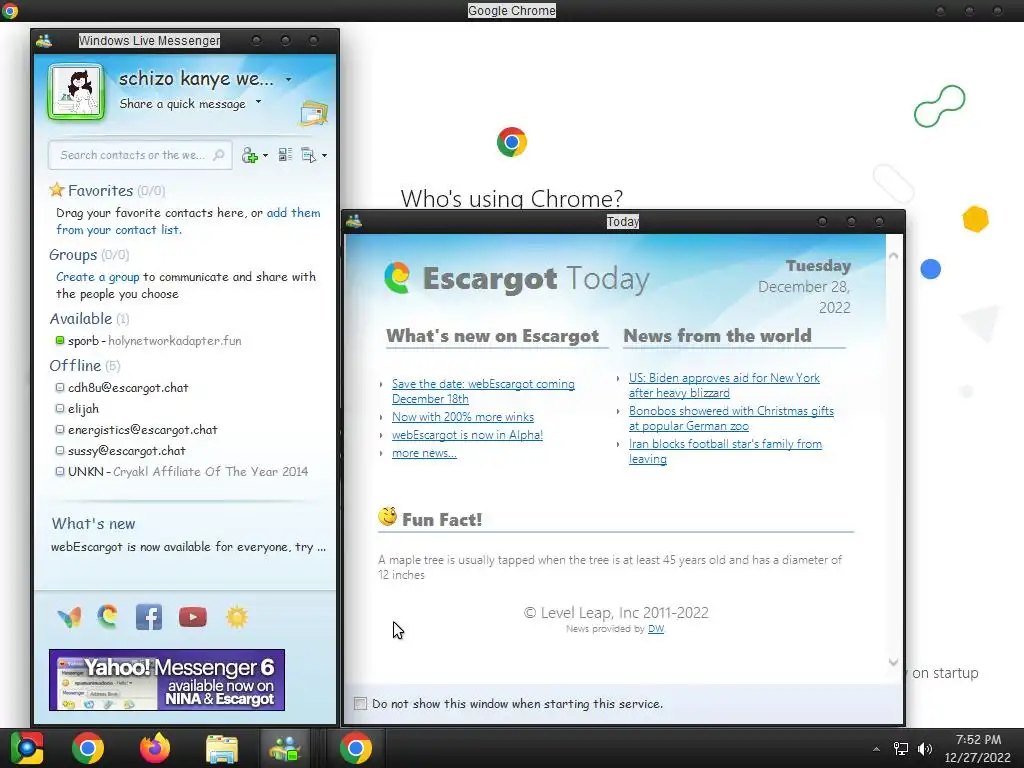Image resolution: width=1024 pixels, height=768 pixels.
Task: Open the Share a quick message dropdown arrow
Action: [259, 102]
